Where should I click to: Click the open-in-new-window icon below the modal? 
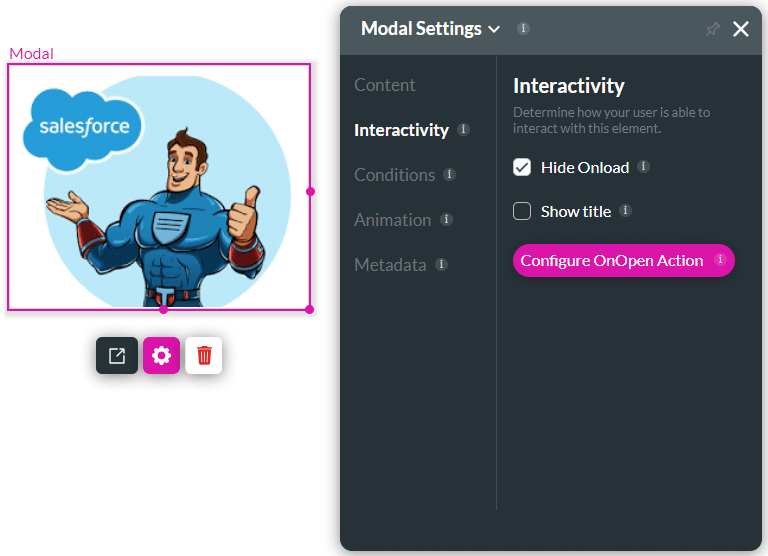117,356
